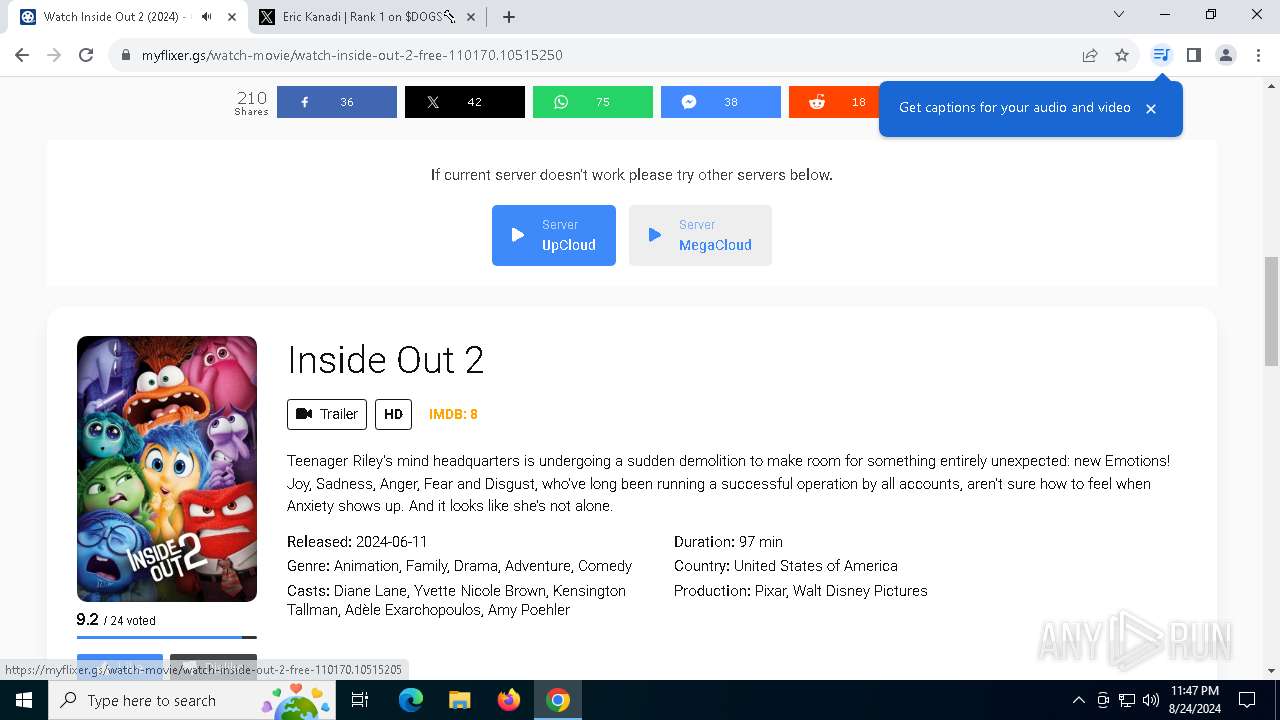1280x720 pixels.
Task: Show hidden system tray icons
Action: [x=1078, y=700]
